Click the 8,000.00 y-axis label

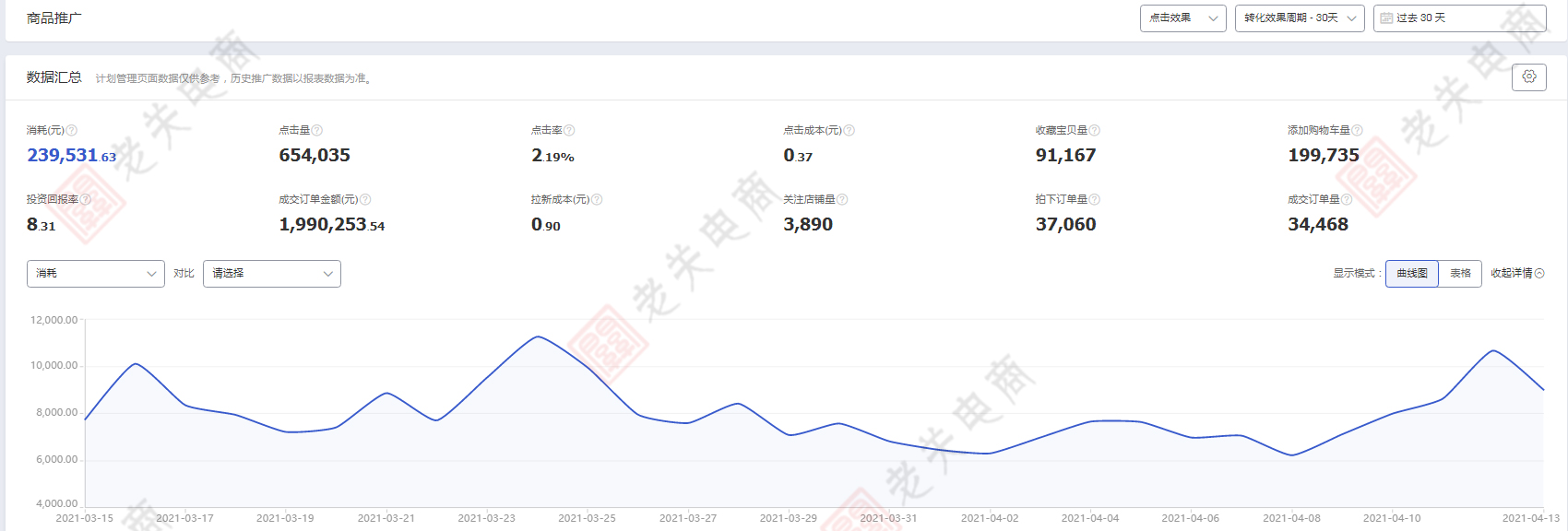tap(57, 413)
